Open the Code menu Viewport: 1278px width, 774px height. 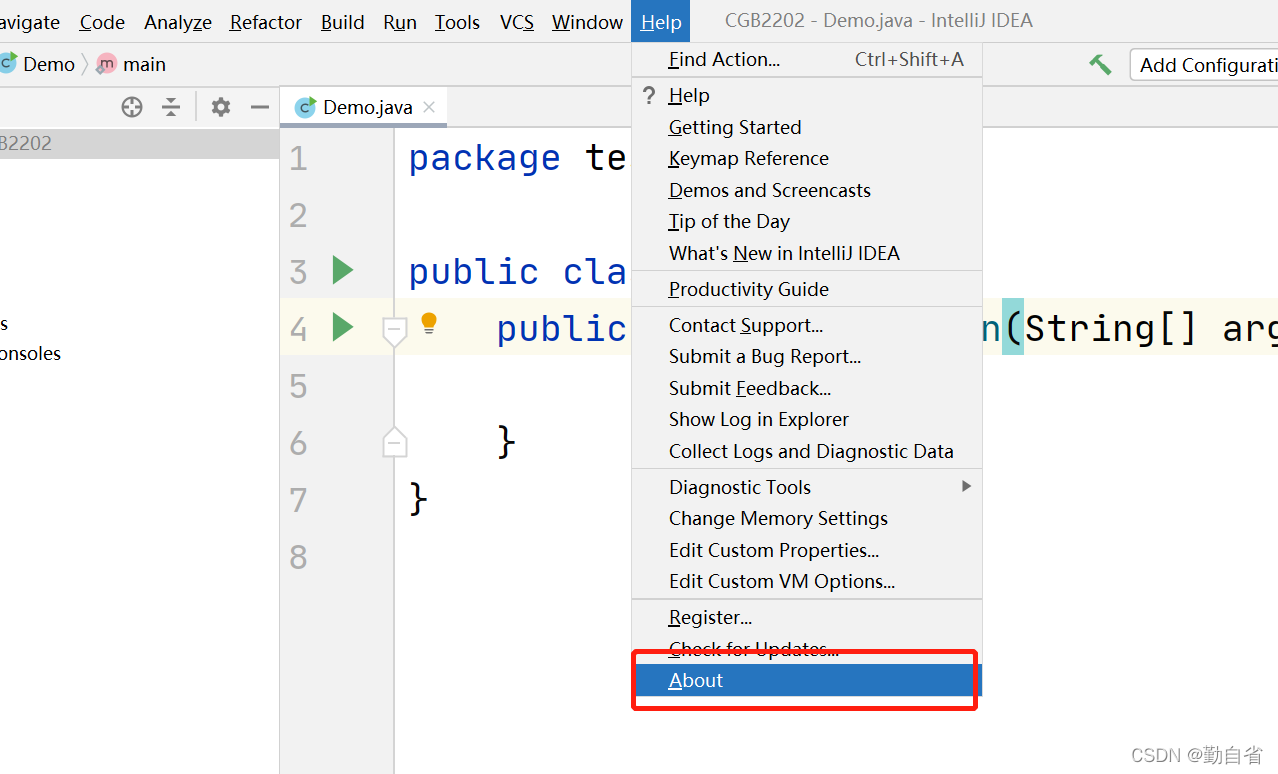coord(102,22)
